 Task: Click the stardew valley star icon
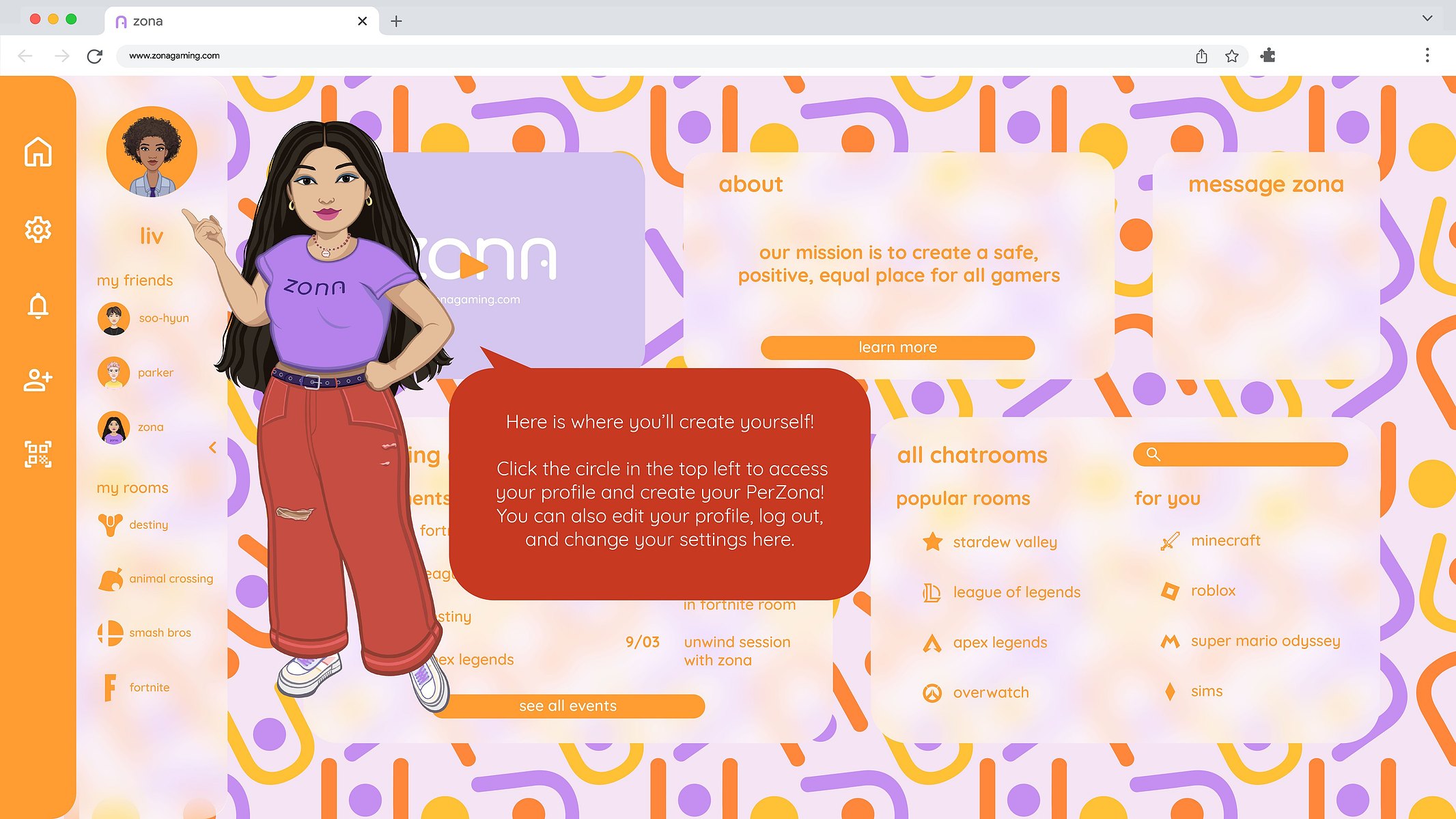point(932,542)
